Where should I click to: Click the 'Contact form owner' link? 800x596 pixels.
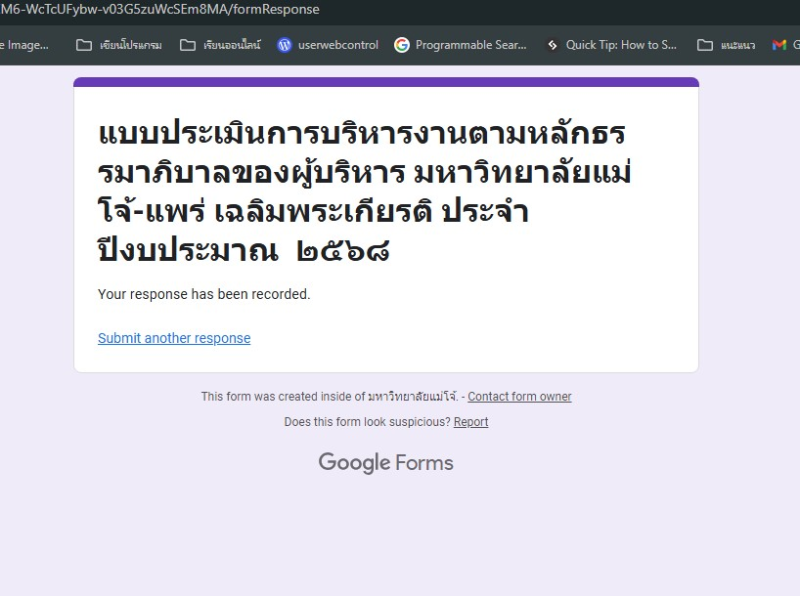click(x=519, y=397)
